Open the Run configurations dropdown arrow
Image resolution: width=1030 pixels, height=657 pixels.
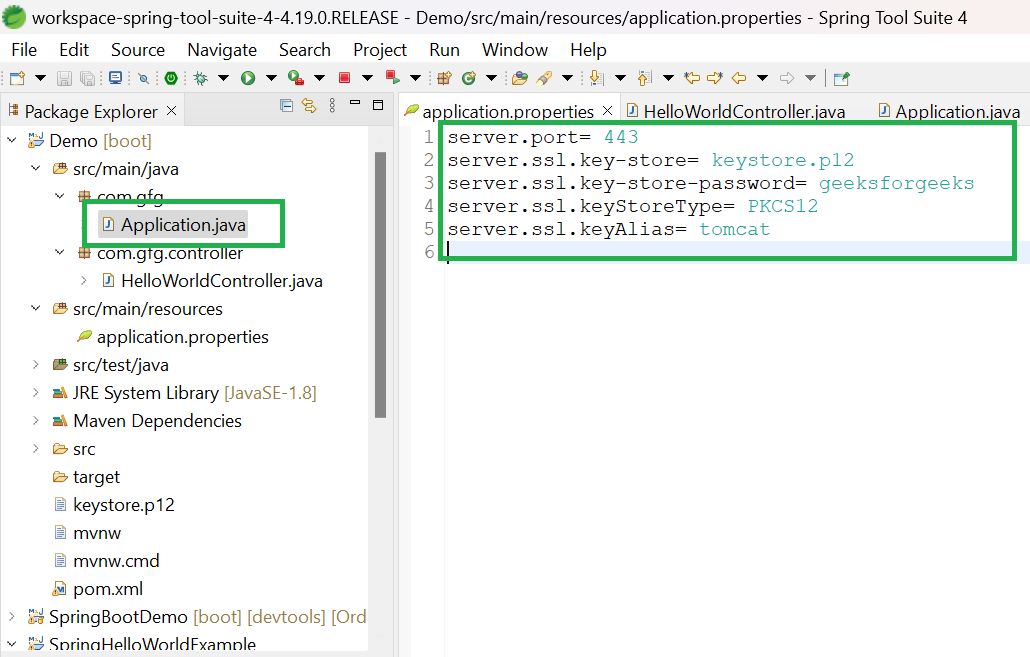[x=271, y=78]
